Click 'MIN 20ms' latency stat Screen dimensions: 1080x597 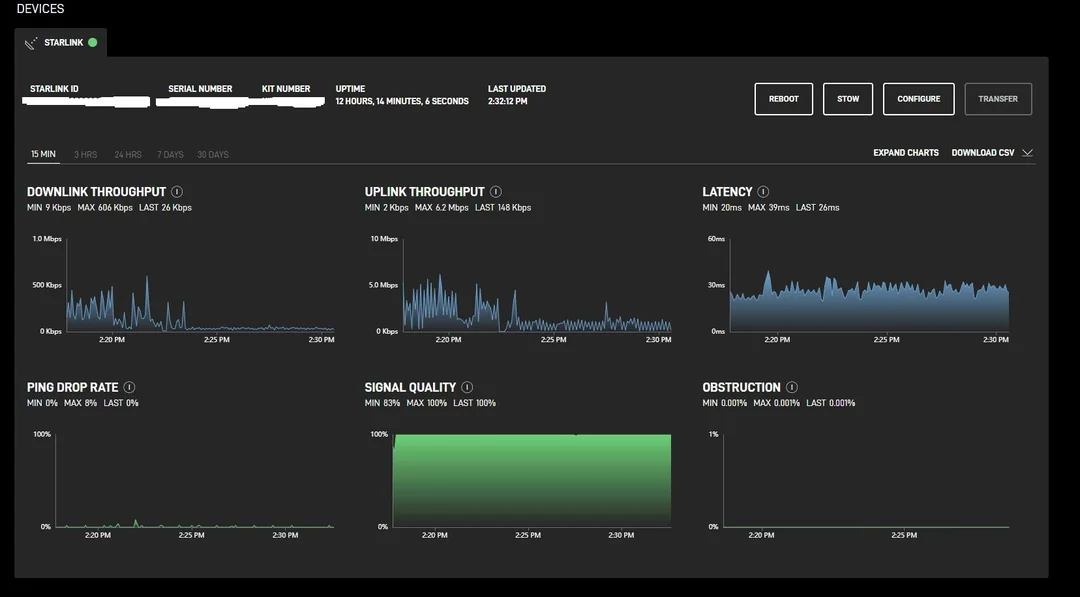tap(722, 208)
